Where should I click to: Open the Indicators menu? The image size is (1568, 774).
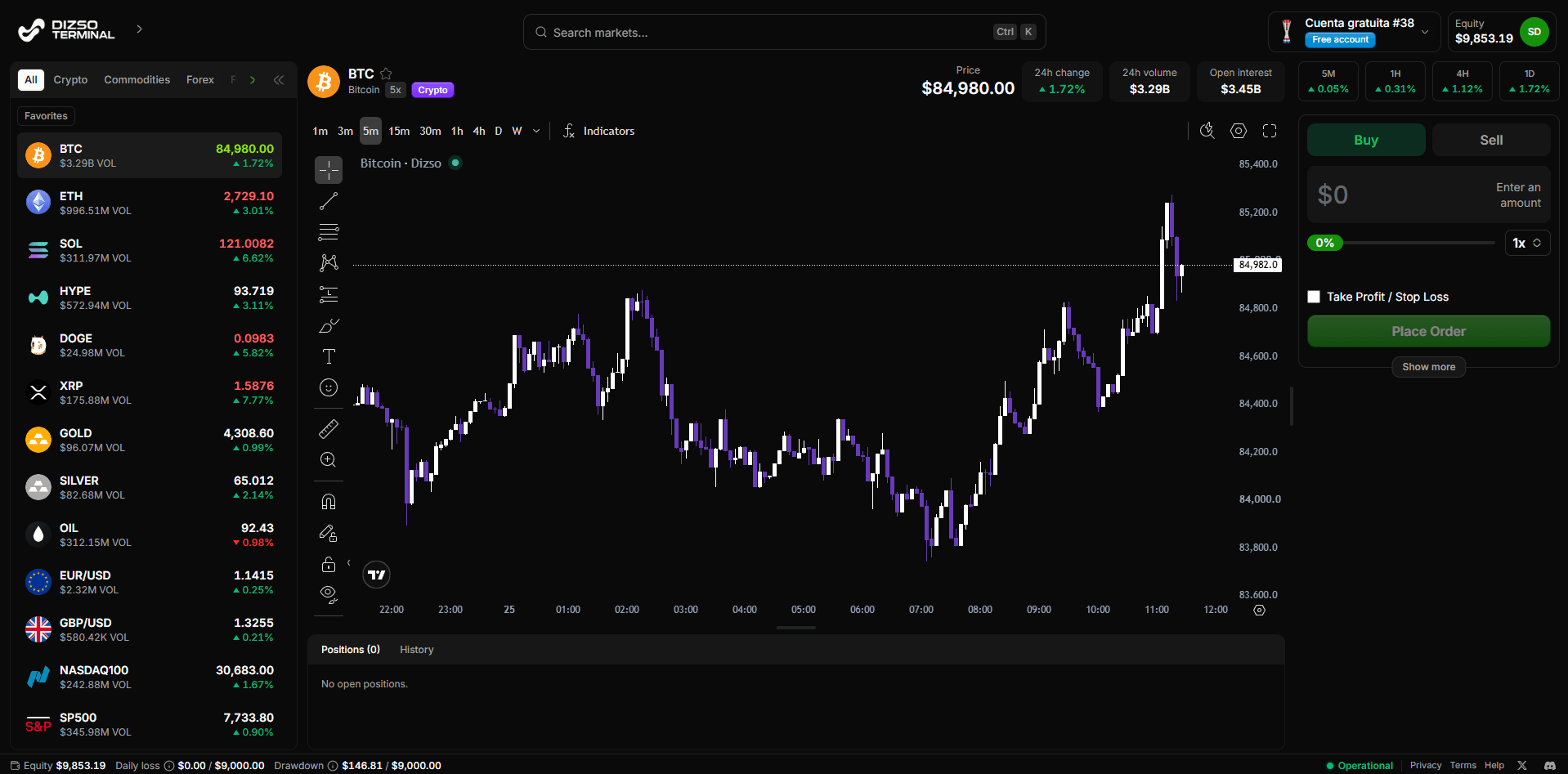[x=599, y=131]
